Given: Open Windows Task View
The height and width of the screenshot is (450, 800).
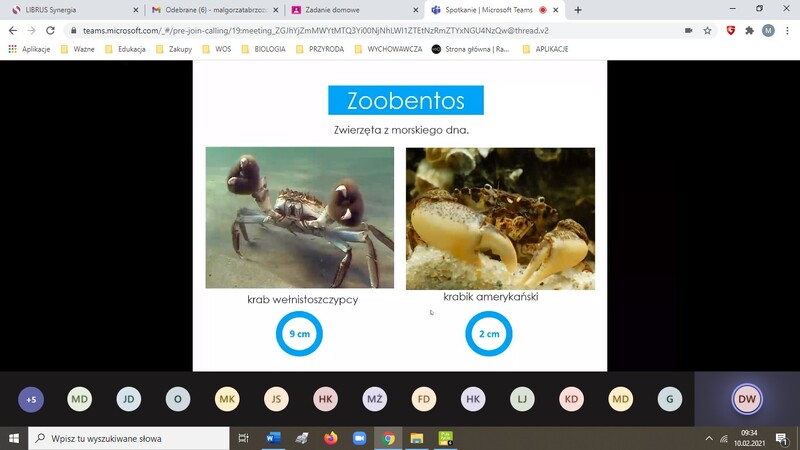Looking at the screenshot, I should click(244, 438).
